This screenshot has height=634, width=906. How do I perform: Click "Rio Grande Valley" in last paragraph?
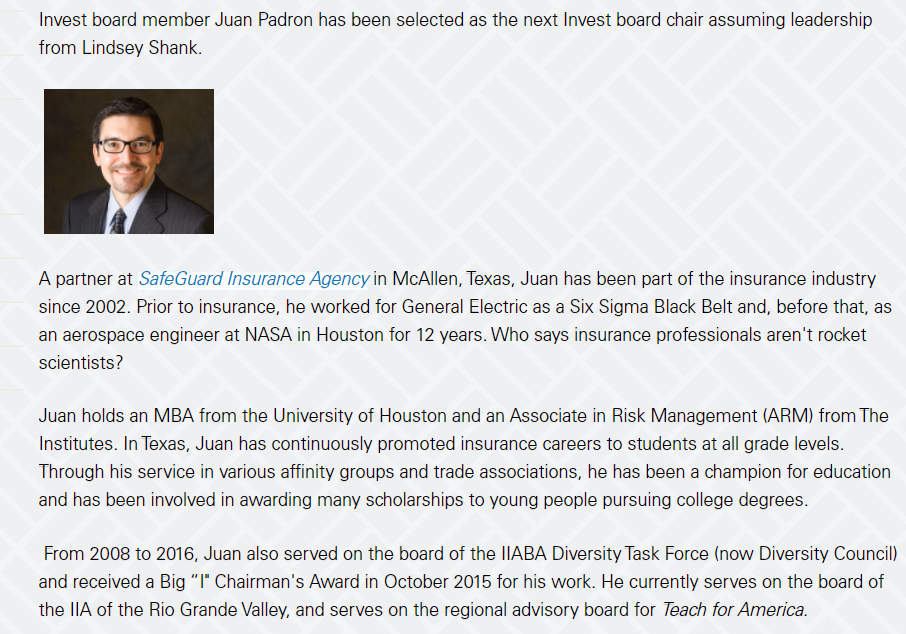[x=208, y=608]
